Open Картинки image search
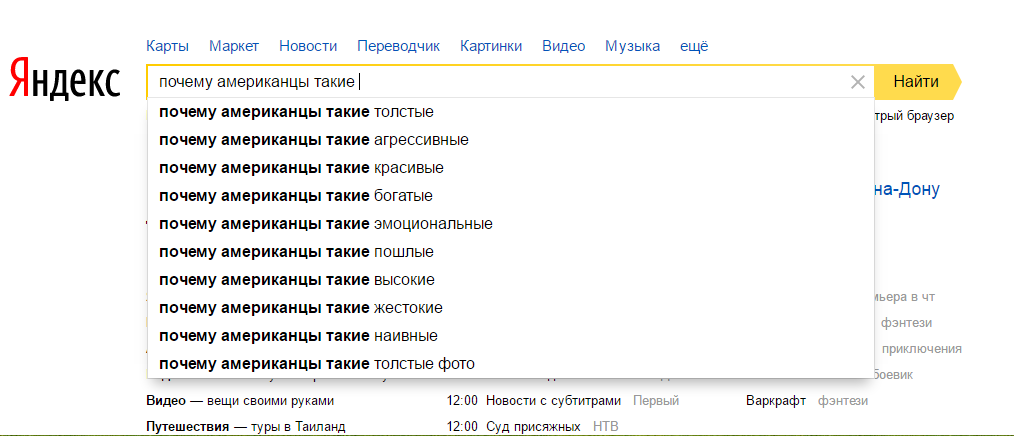The image size is (1014, 436). pyautogui.click(x=491, y=46)
